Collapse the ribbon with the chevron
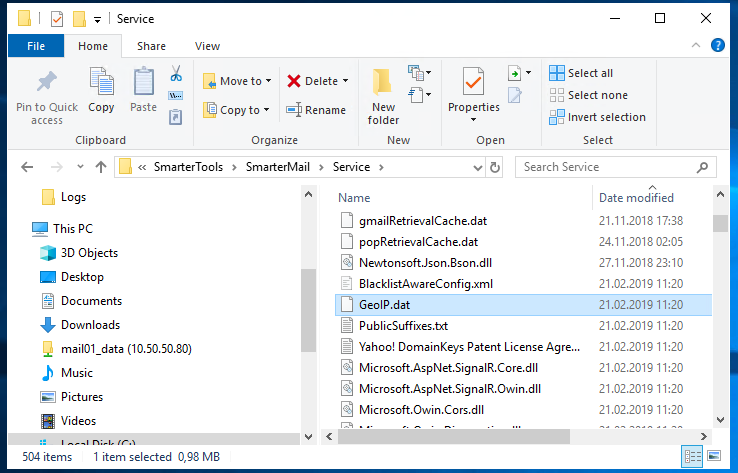 click(697, 46)
